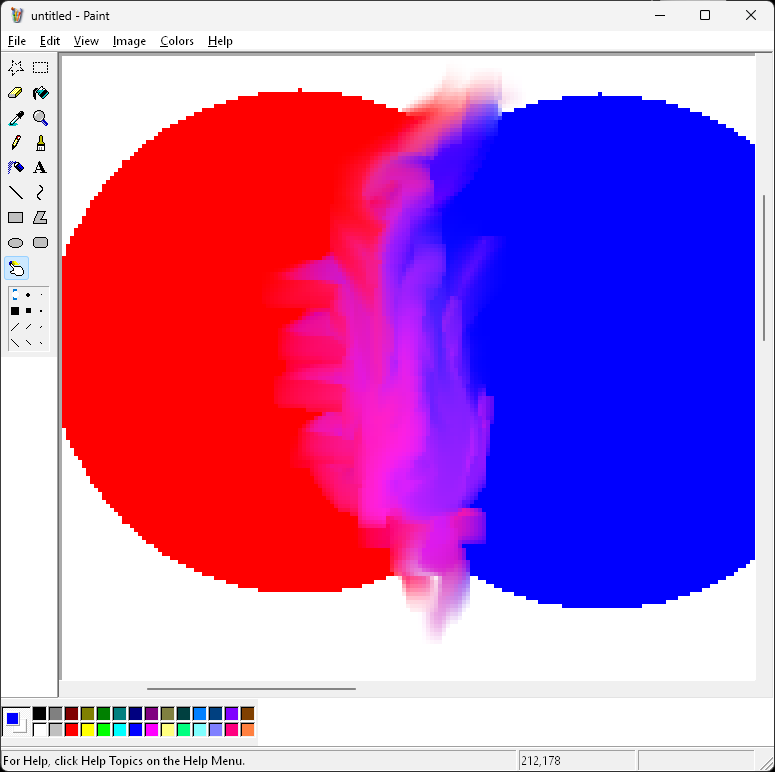Screen dimensions: 775x772
Task: Open the File menu
Action: click(x=17, y=41)
